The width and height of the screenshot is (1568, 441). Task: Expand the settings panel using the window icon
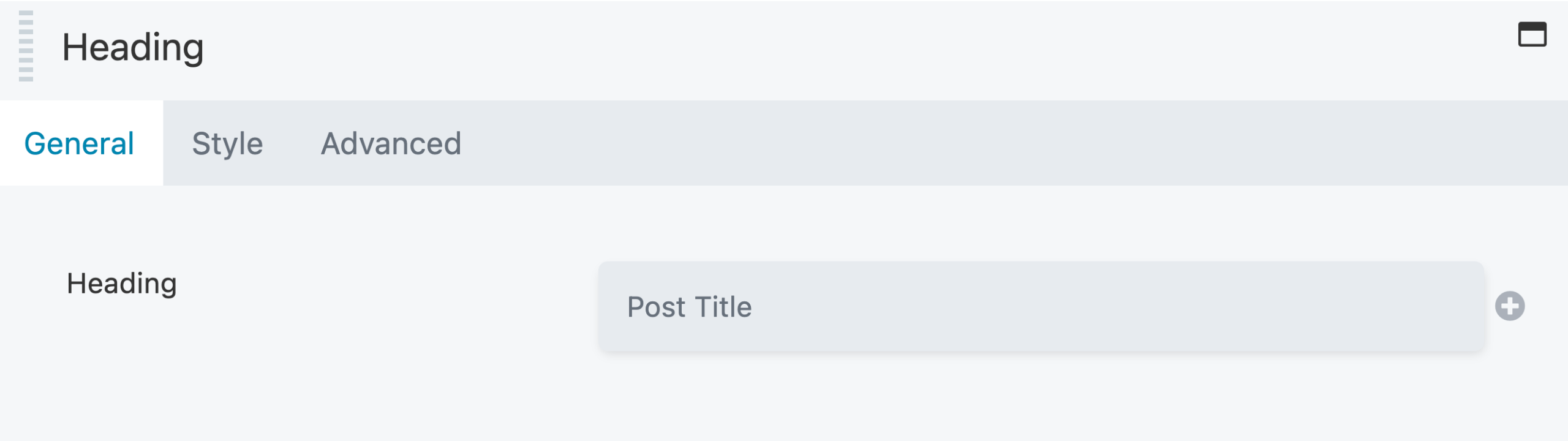coord(1532,34)
